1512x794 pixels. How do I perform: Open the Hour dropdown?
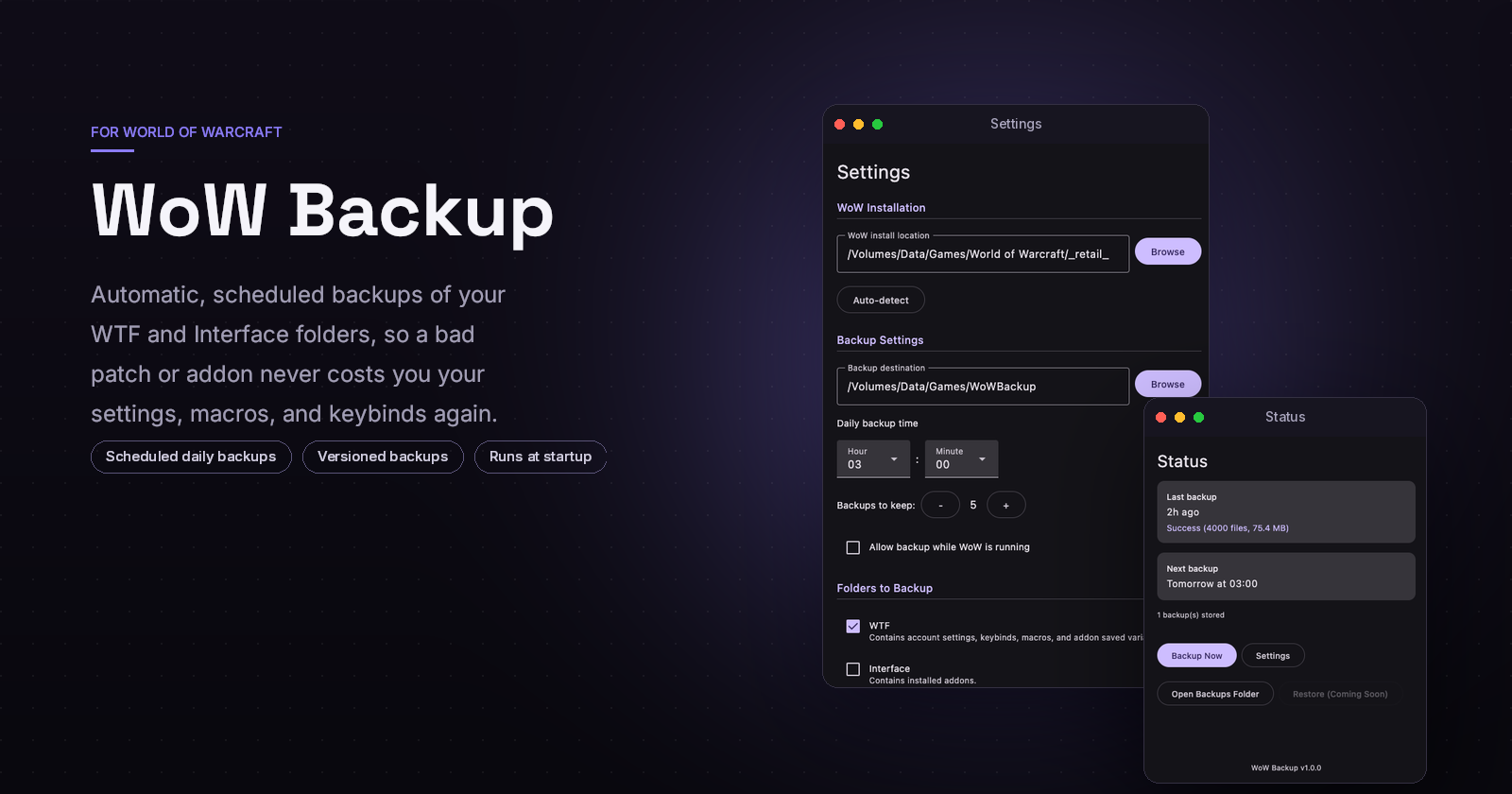tap(873, 458)
